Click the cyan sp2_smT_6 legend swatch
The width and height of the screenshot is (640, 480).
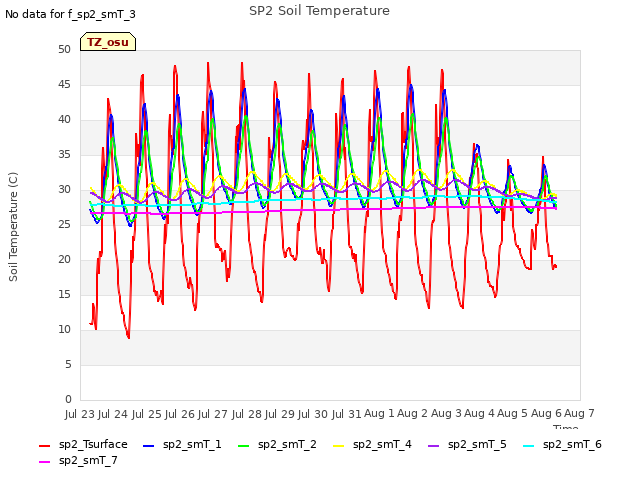click(x=529, y=445)
